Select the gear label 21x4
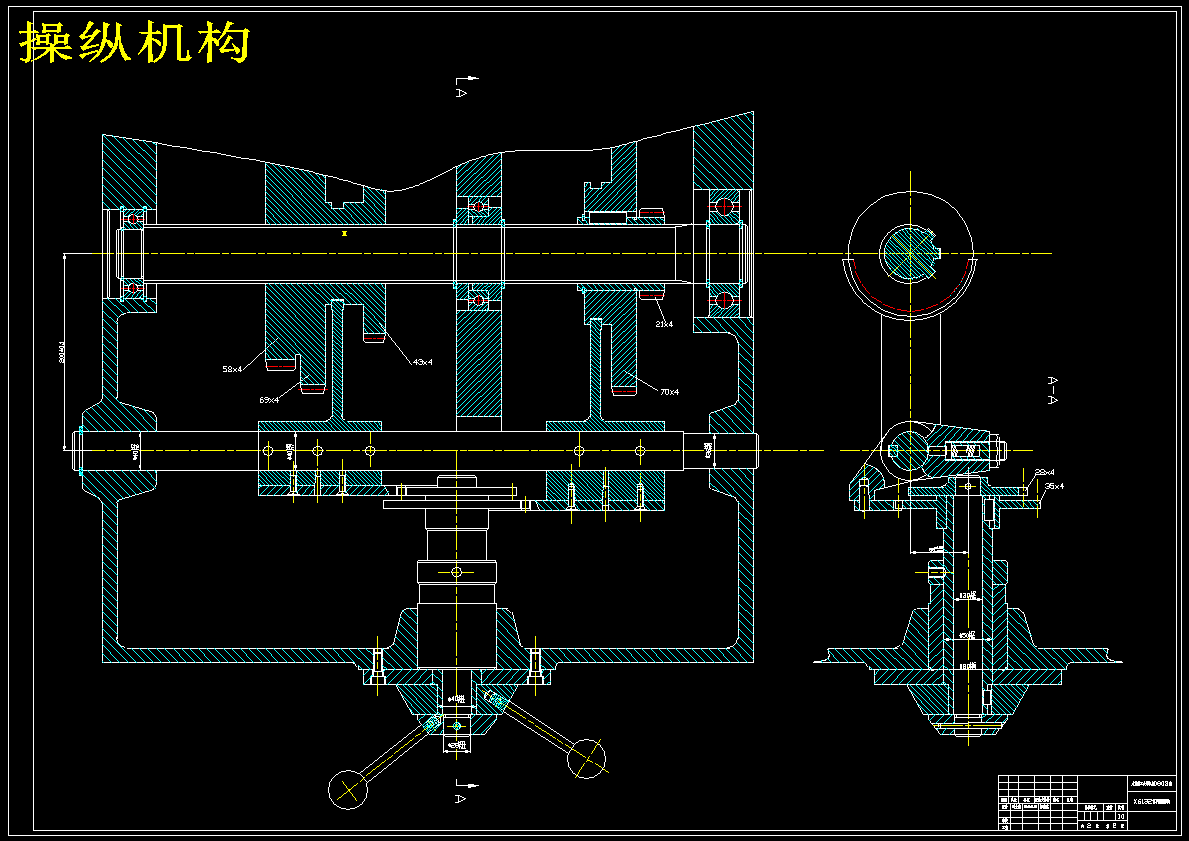The height and width of the screenshot is (841, 1189). pyautogui.click(x=664, y=324)
